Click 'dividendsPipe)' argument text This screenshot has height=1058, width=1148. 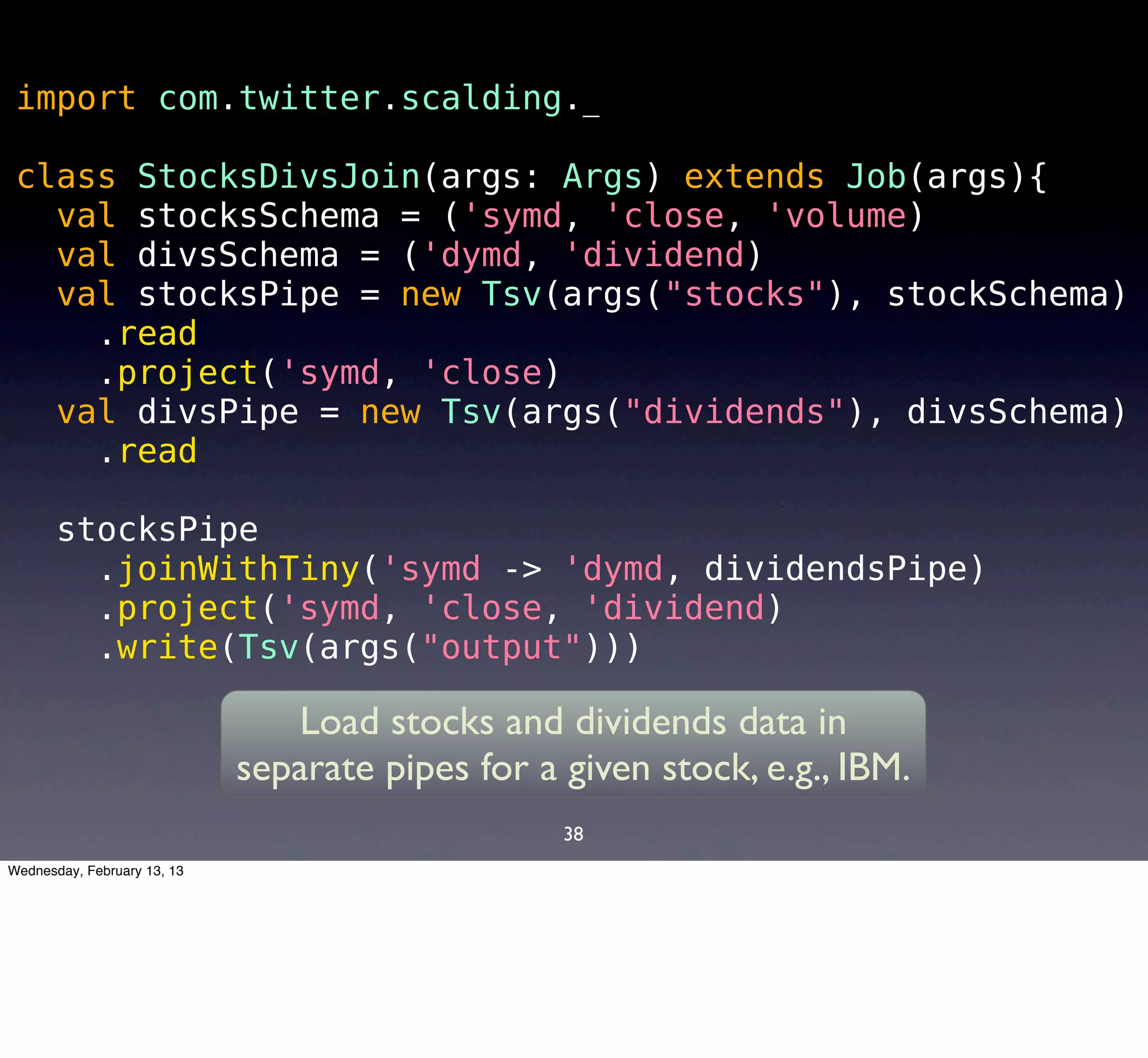[x=844, y=569]
